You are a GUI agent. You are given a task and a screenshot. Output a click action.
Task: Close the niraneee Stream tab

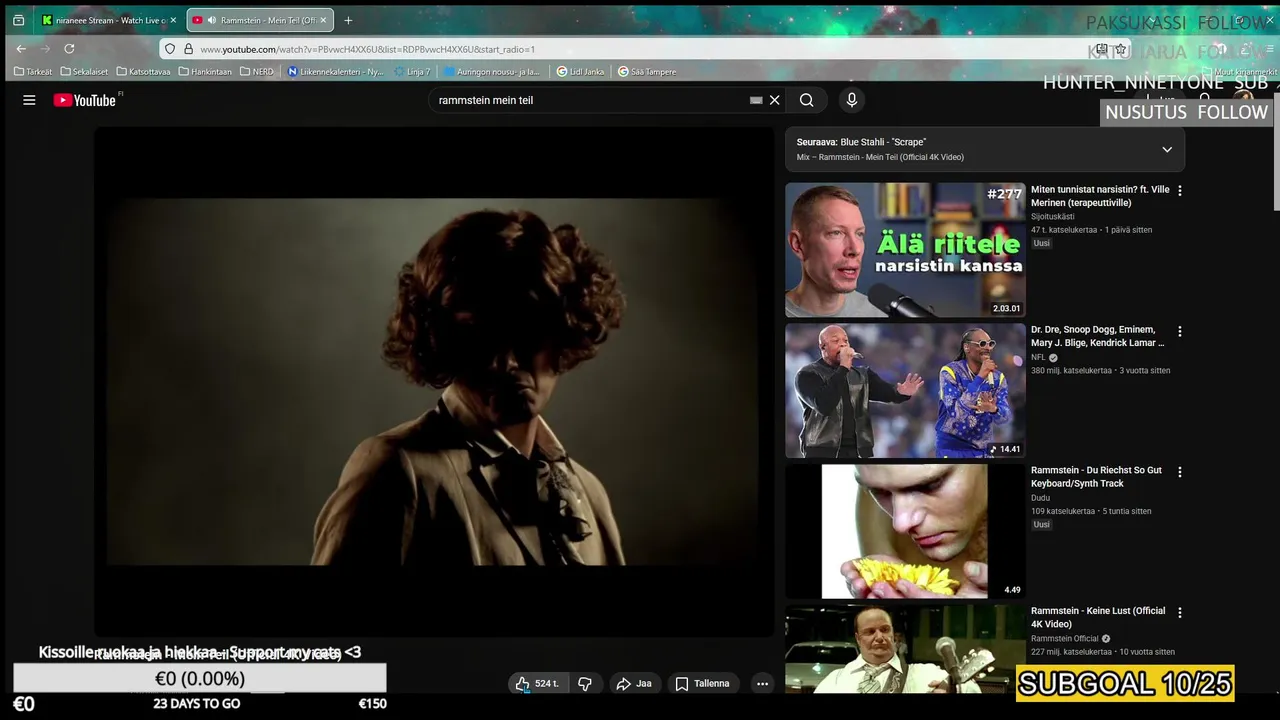[x=173, y=20]
